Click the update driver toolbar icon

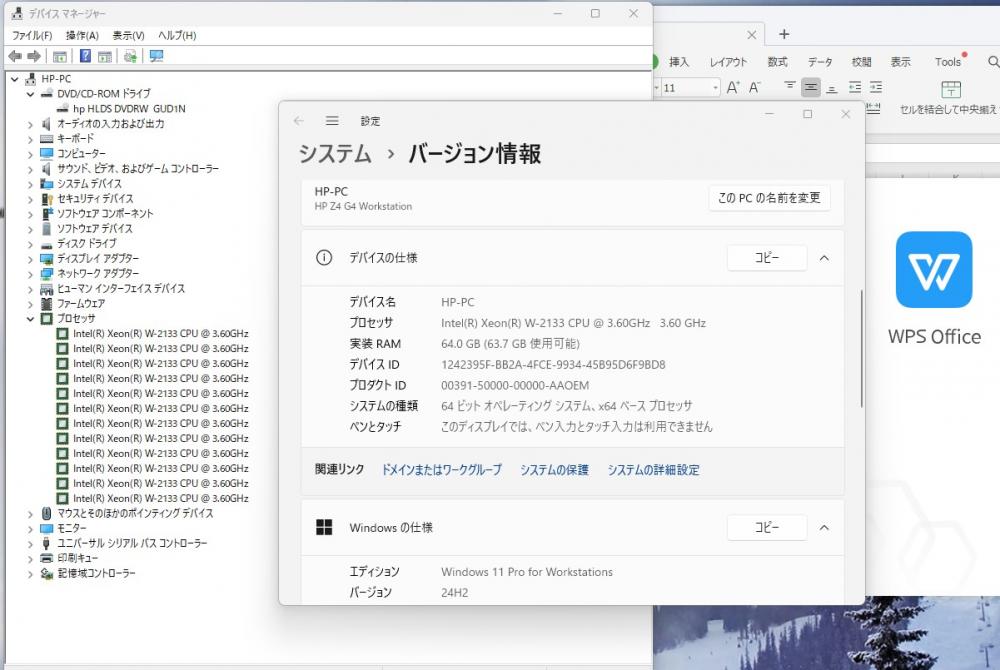[x=130, y=56]
